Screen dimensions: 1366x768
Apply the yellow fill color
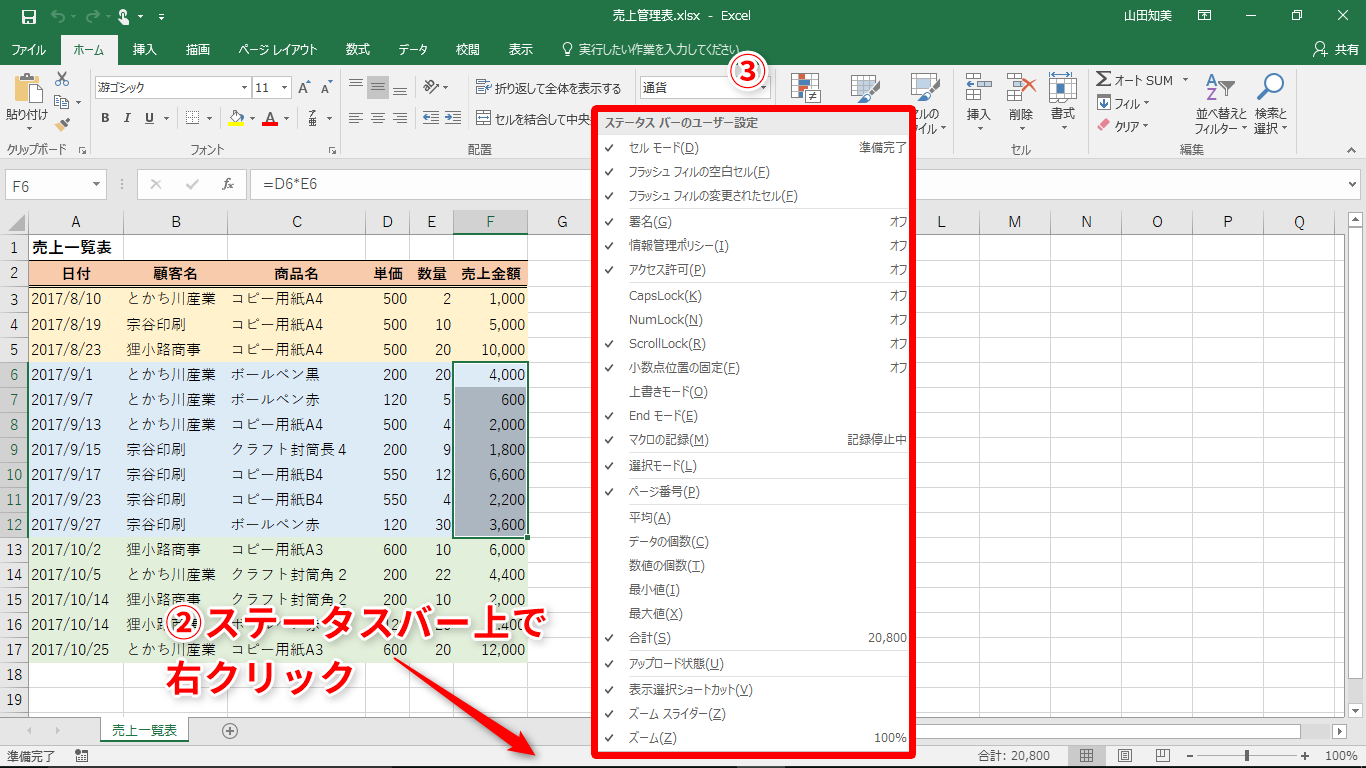pos(236,118)
